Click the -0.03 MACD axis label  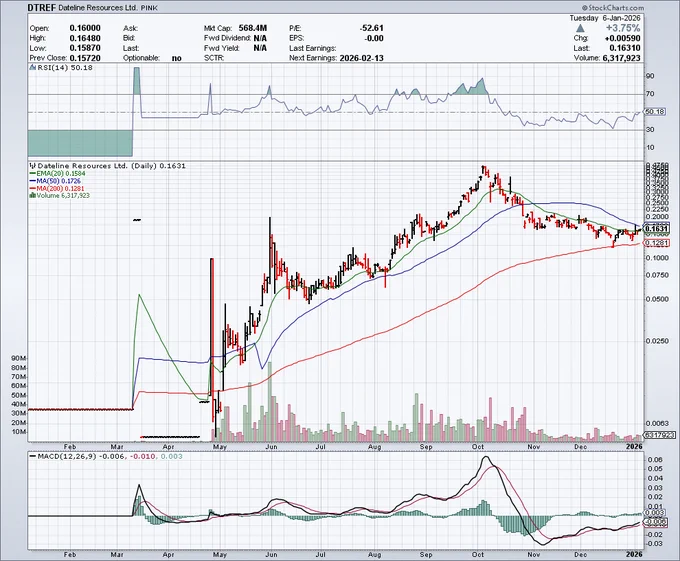point(652,544)
